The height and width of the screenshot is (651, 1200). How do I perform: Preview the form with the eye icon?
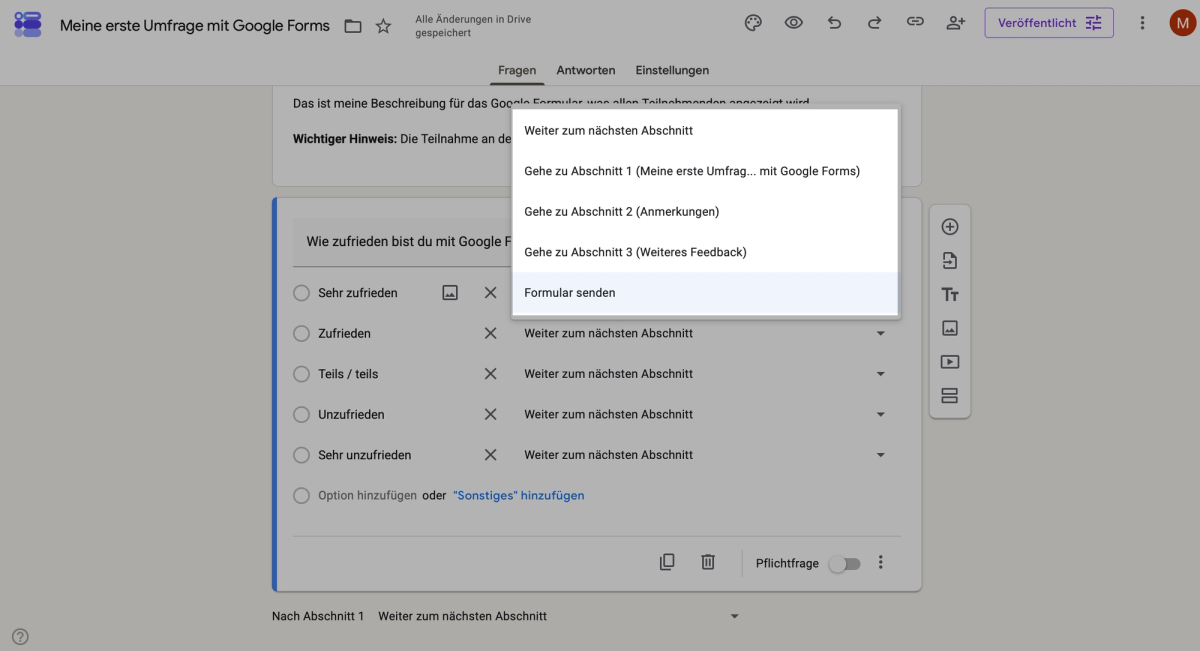click(794, 23)
